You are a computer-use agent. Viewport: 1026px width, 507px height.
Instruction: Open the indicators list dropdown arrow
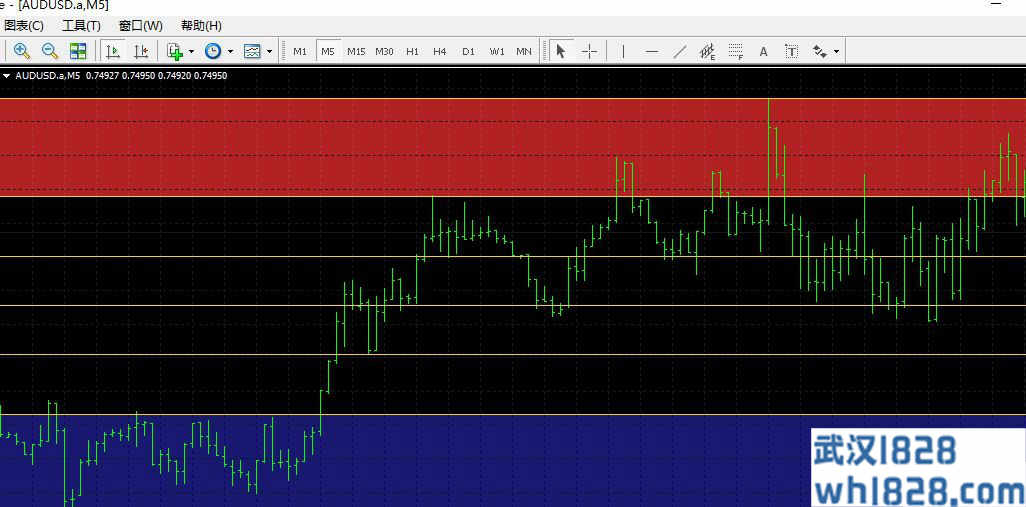(x=191, y=51)
